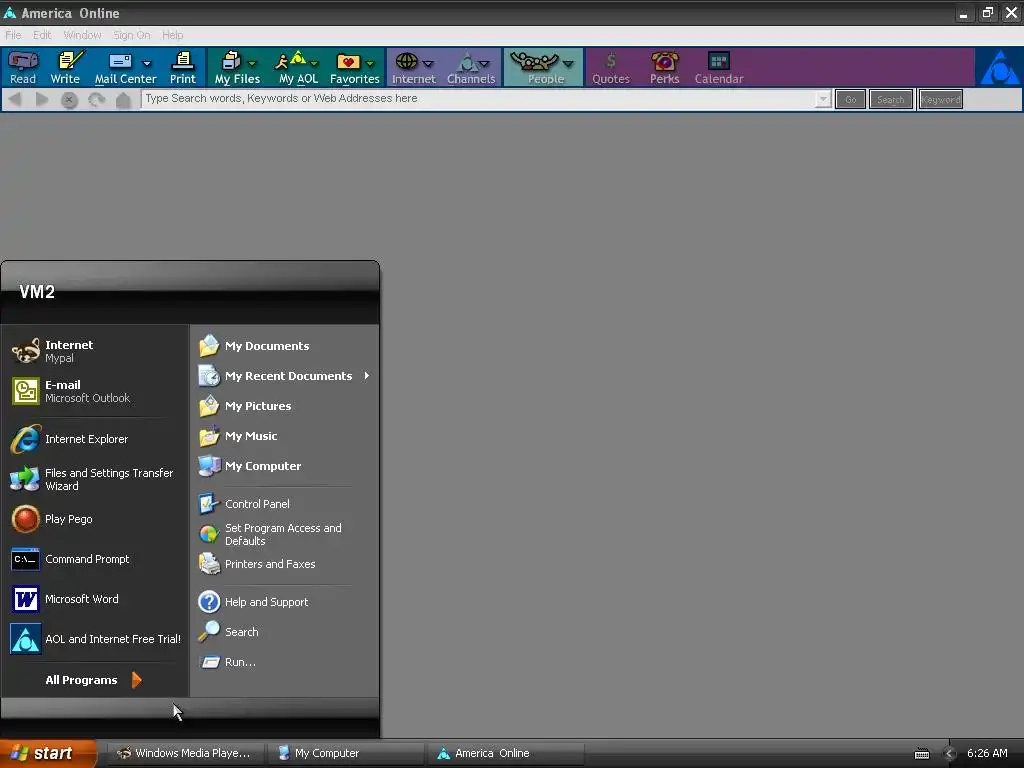Expand the People dropdown arrow
Image resolution: width=1024 pixels, height=768 pixels.
pyautogui.click(x=568, y=63)
